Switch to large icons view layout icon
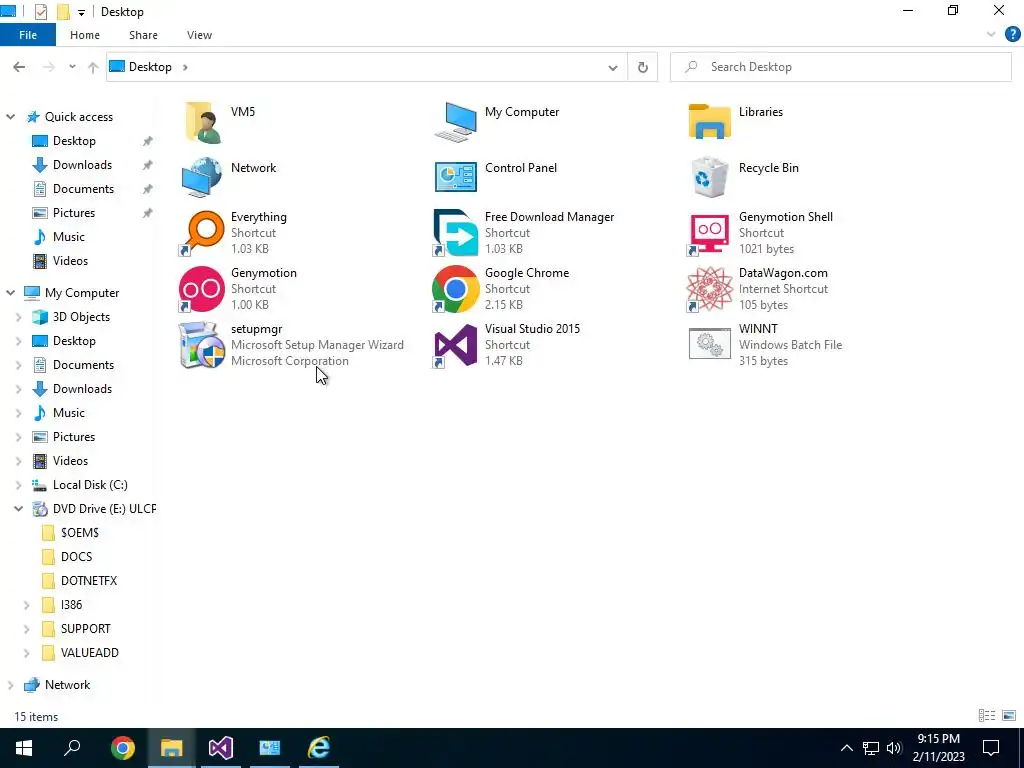1024x768 pixels. [x=1009, y=716]
